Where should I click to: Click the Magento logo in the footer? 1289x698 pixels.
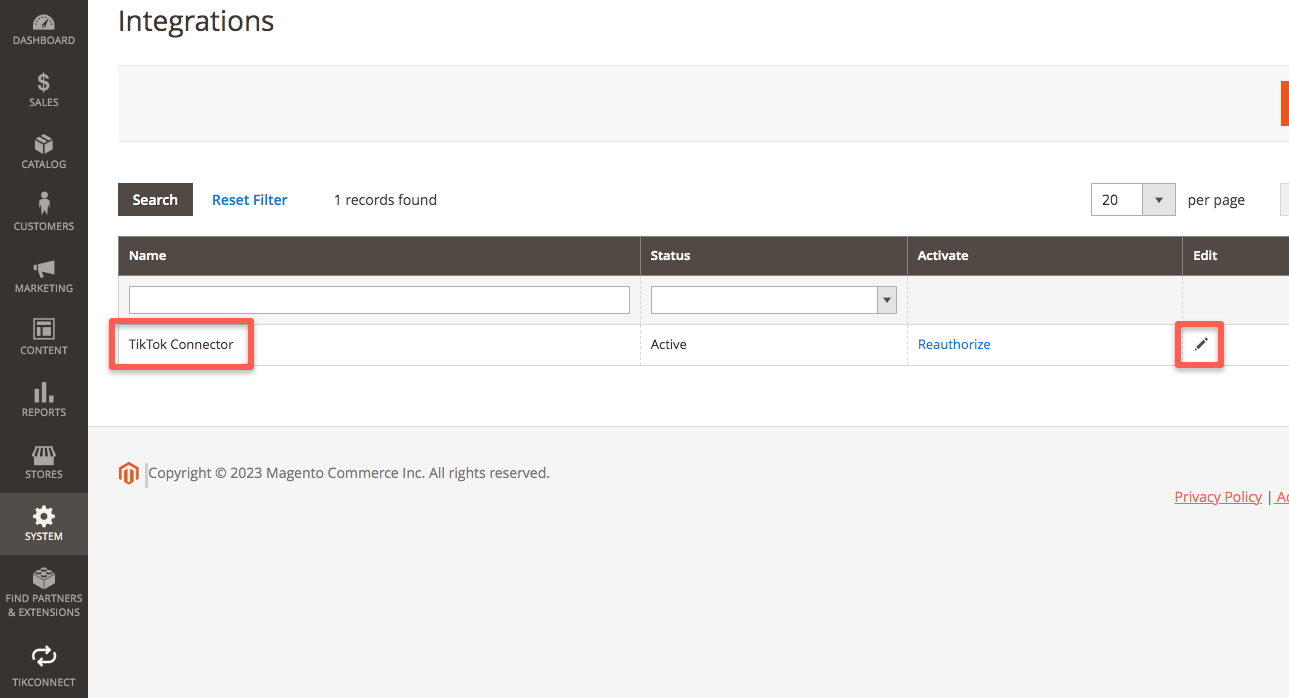point(129,472)
